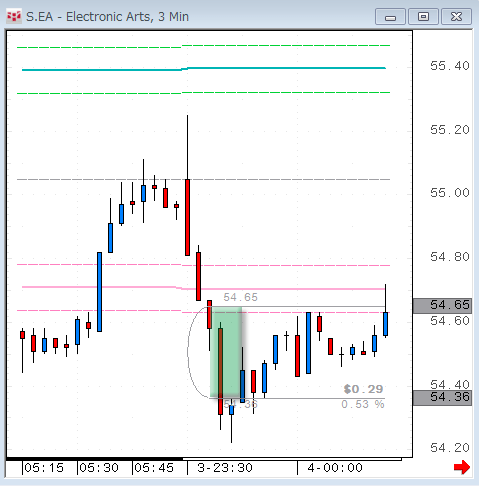This screenshot has height=486, width=479.
Task: Click the window title S.EA - Electronic Arts, 3 Min
Action: (107, 16)
